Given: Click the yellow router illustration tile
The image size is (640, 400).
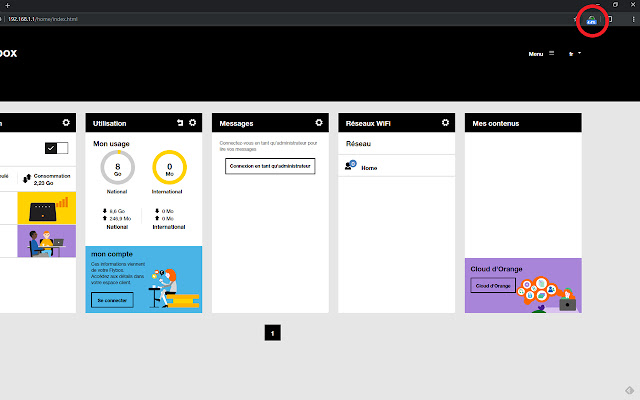Looking at the screenshot, I should click(x=47, y=208).
